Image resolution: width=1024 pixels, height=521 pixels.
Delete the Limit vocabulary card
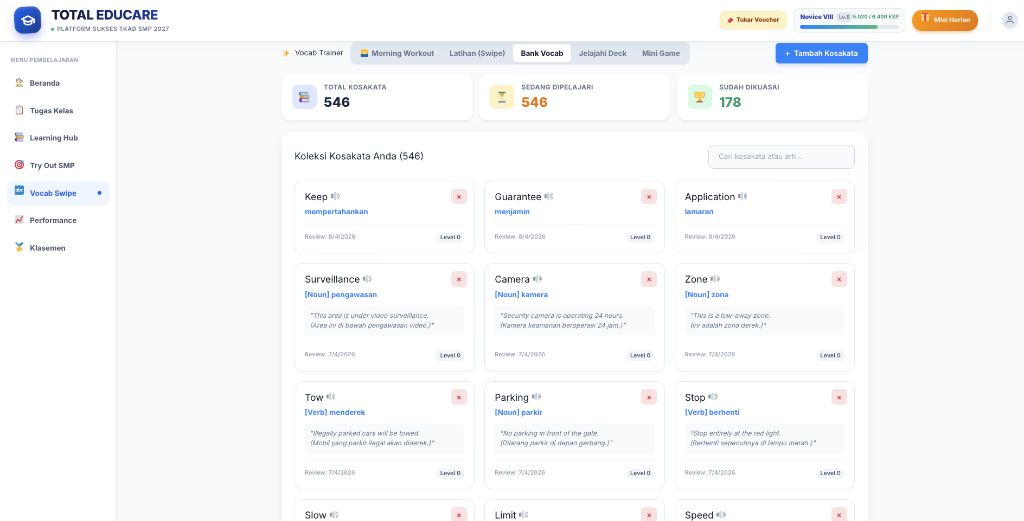(649, 514)
